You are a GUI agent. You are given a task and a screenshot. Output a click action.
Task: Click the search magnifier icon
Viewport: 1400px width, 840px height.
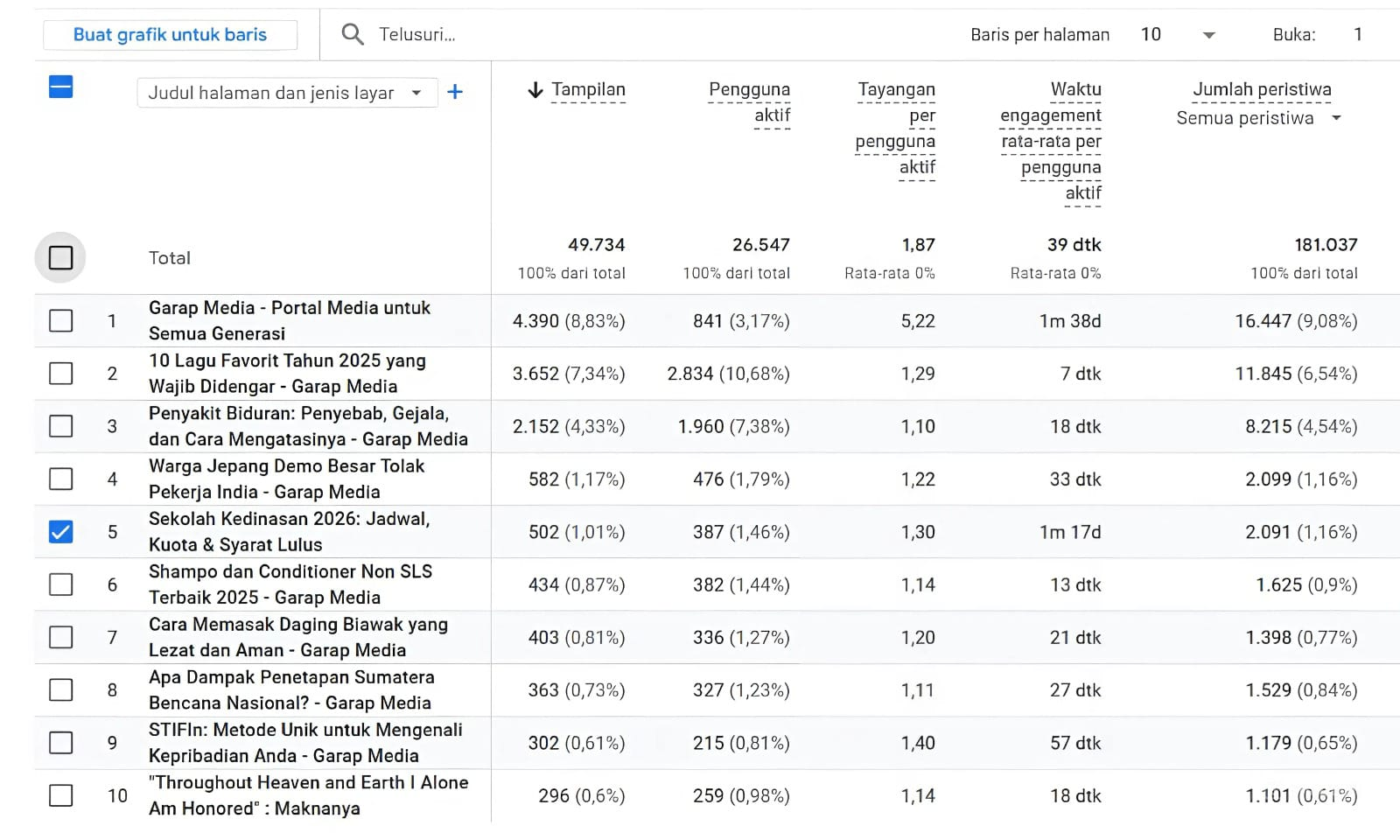pyautogui.click(x=353, y=34)
